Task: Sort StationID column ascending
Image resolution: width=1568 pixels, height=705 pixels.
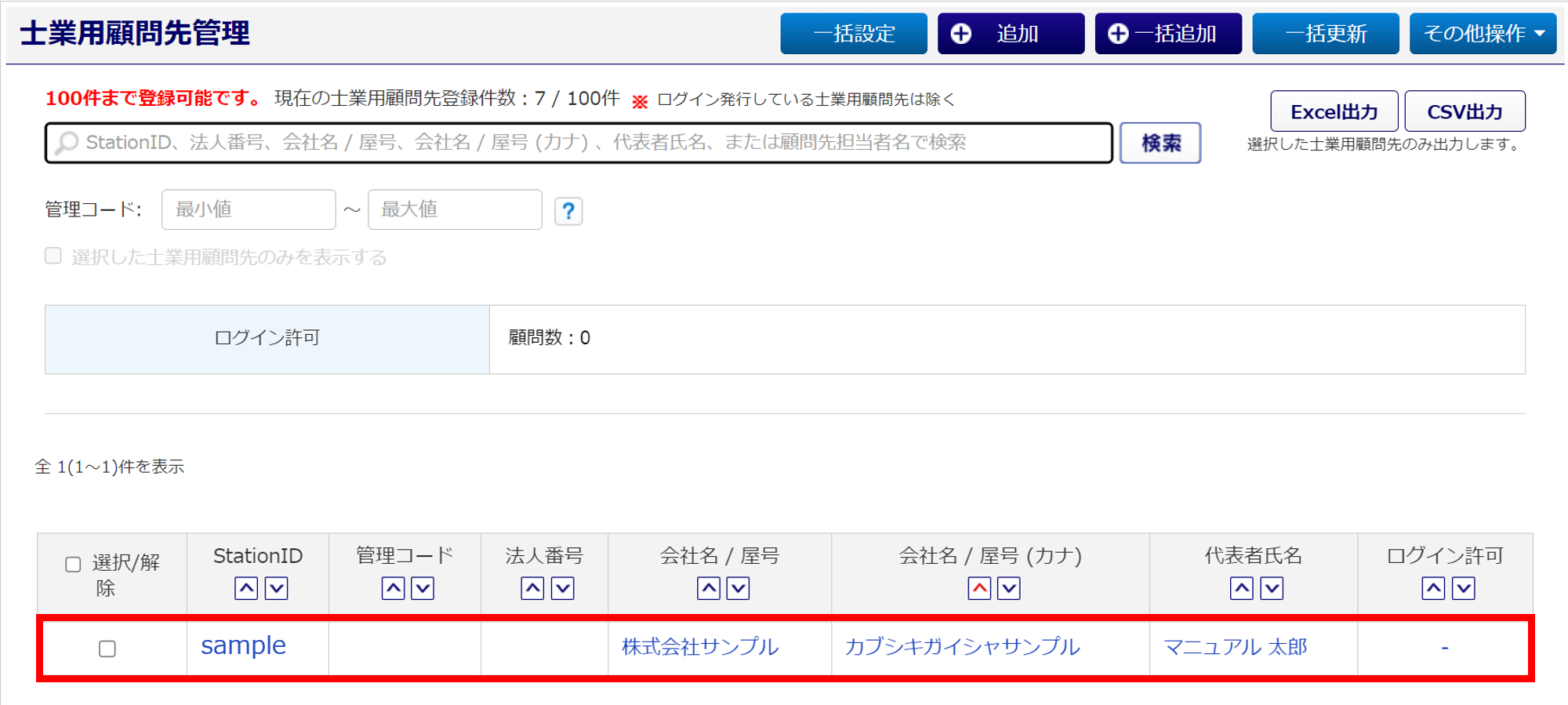Action: (246, 588)
